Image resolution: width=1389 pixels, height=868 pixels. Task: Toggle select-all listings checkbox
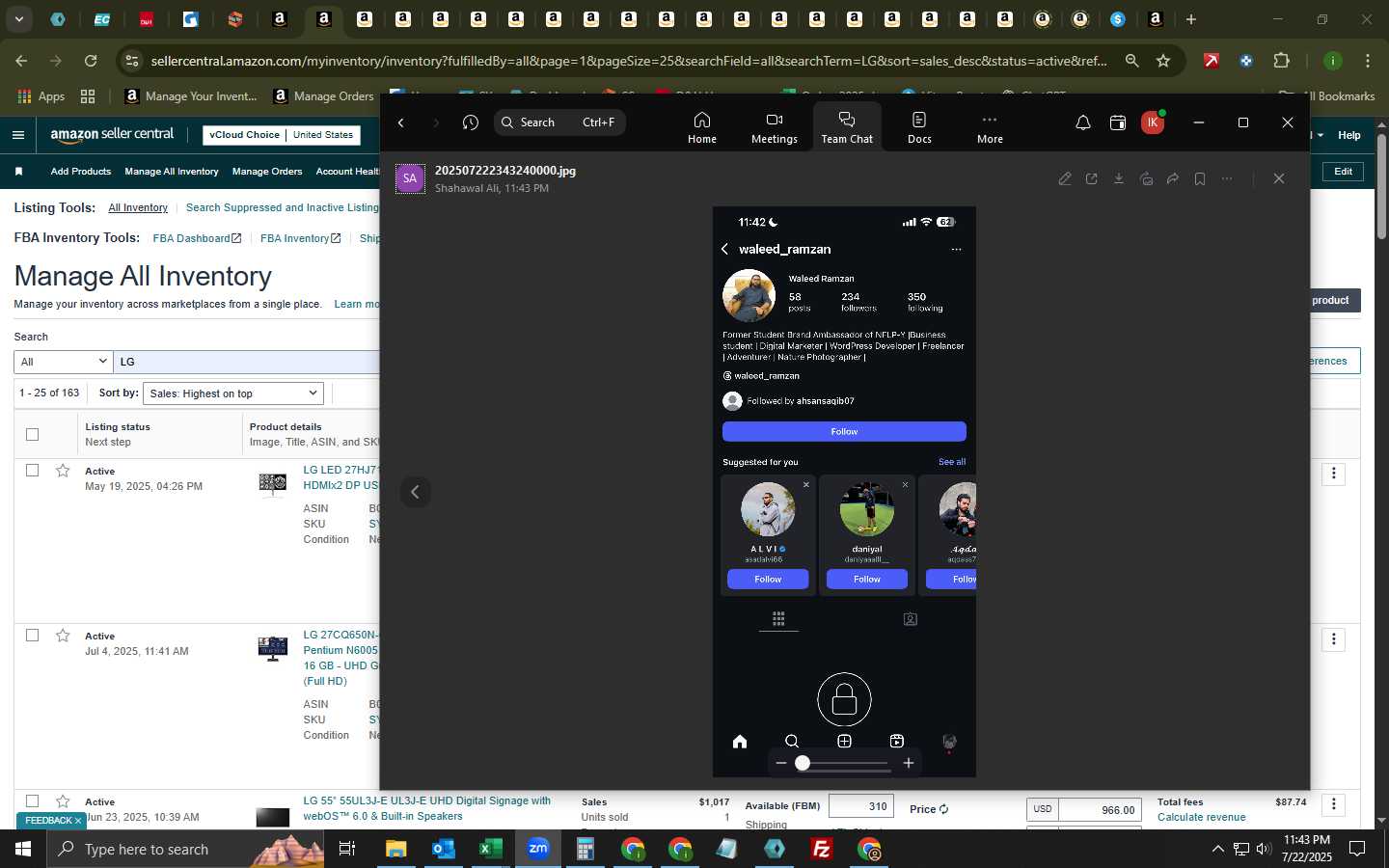[32, 434]
